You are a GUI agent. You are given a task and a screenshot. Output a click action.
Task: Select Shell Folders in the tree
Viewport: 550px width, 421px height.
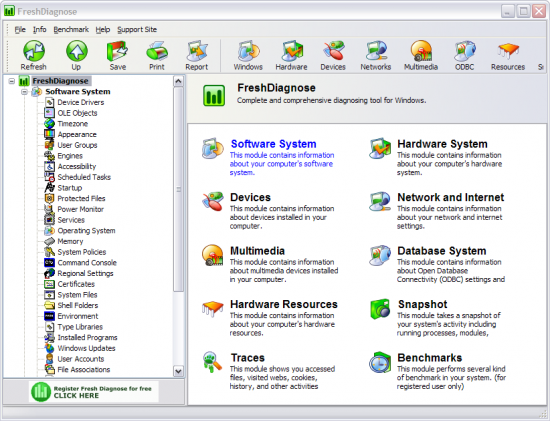pyautogui.click(x=78, y=306)
